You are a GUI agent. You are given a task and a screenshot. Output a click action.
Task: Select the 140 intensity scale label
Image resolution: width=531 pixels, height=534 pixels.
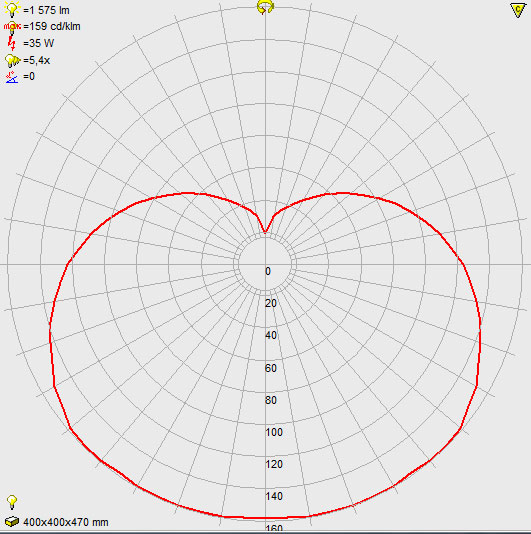tap(274, 496)
